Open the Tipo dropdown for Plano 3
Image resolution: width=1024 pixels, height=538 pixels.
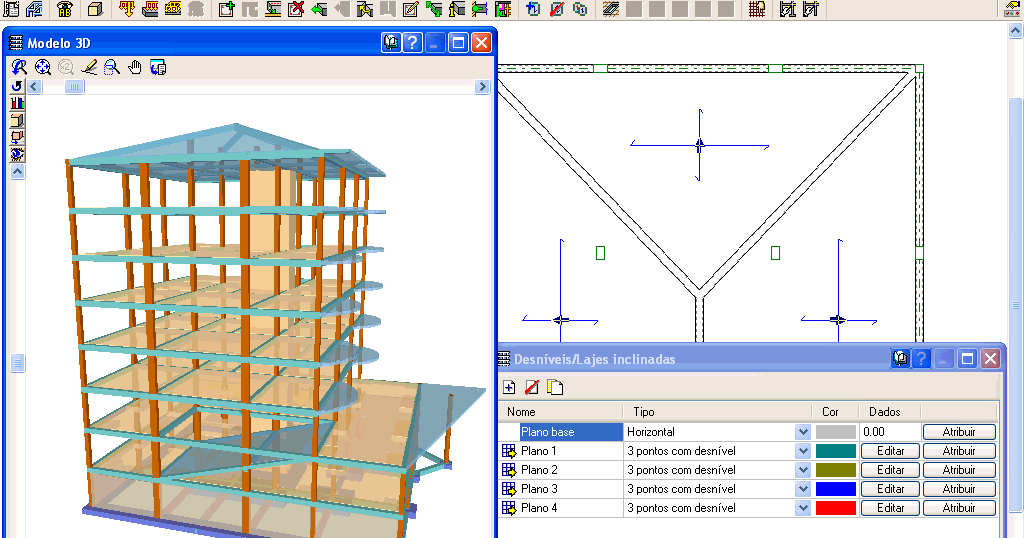[x=803, y=489]
